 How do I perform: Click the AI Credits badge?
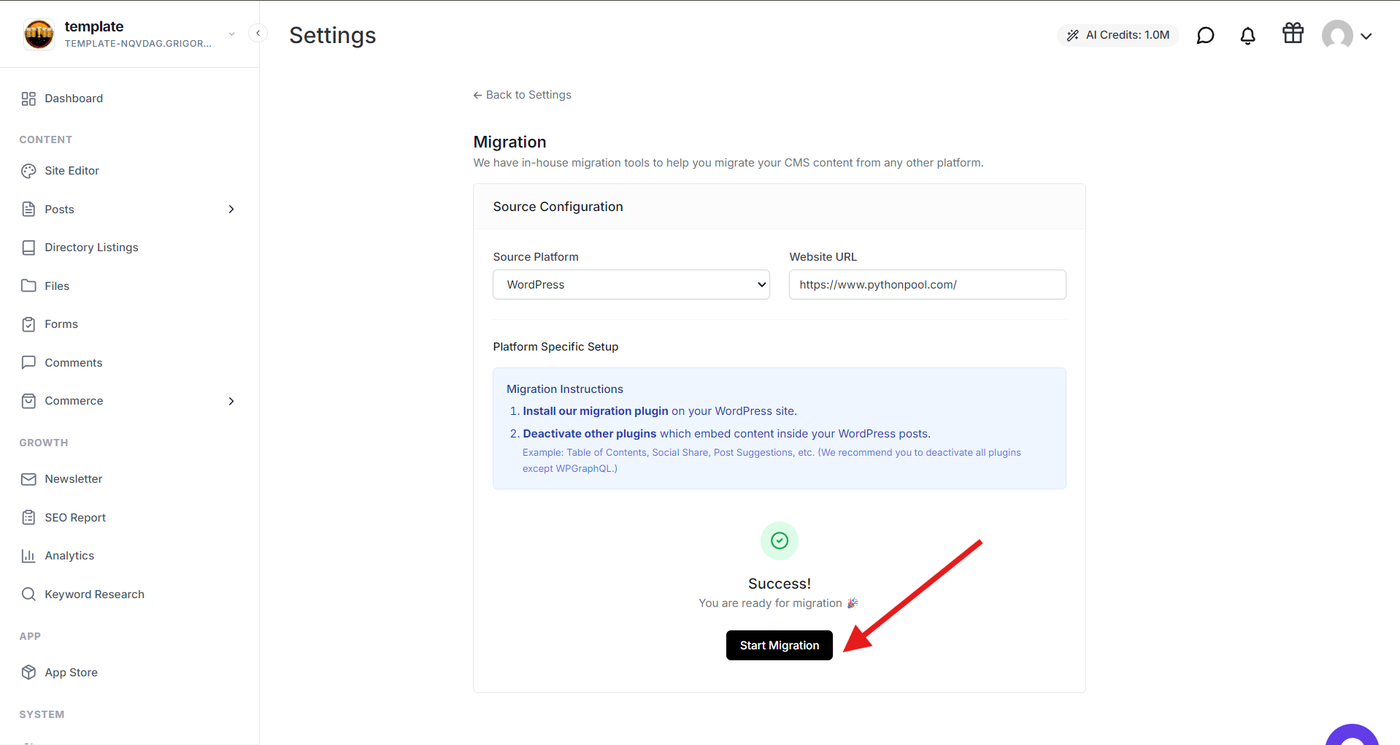point(1118,35)
